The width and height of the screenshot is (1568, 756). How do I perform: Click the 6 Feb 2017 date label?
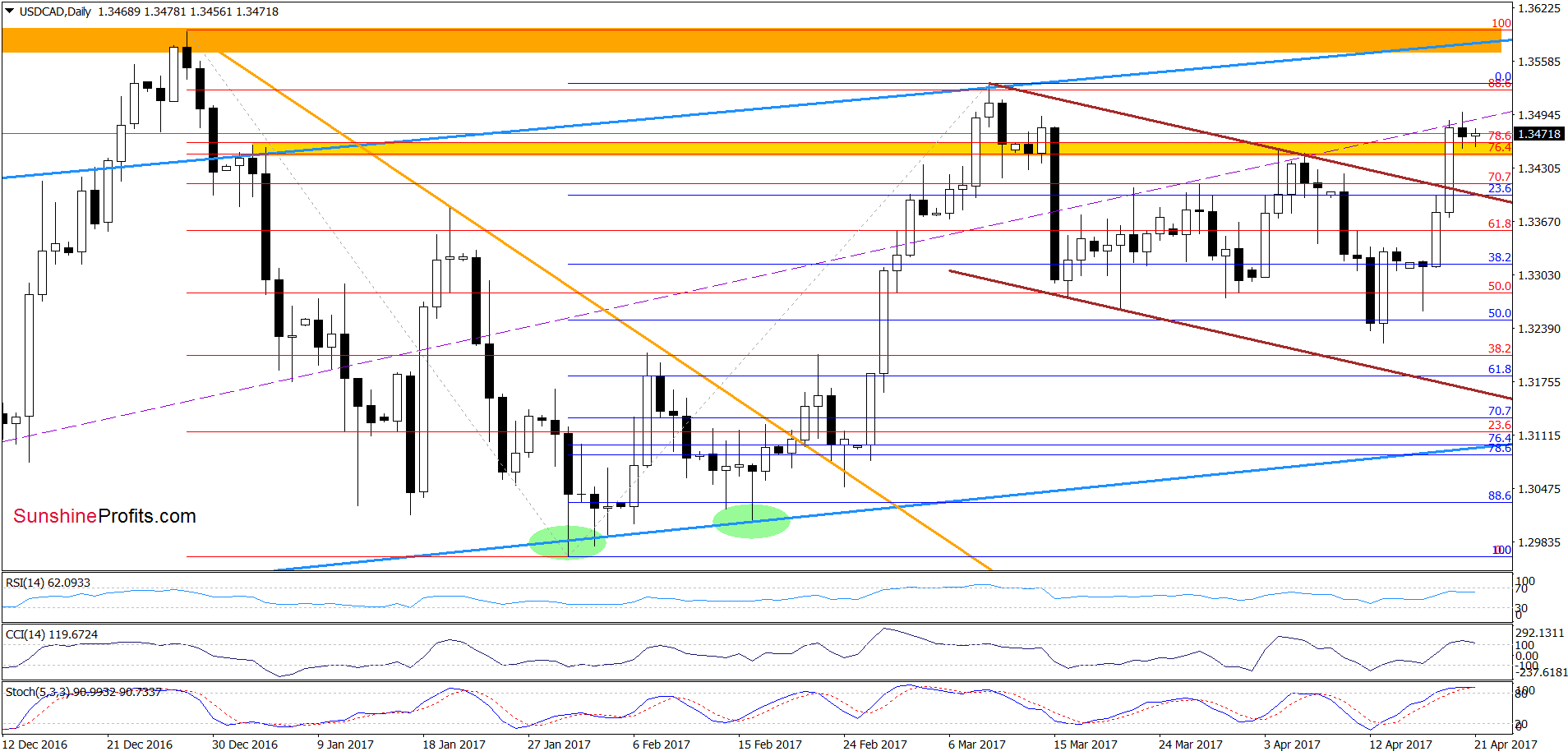coord(662,744)
